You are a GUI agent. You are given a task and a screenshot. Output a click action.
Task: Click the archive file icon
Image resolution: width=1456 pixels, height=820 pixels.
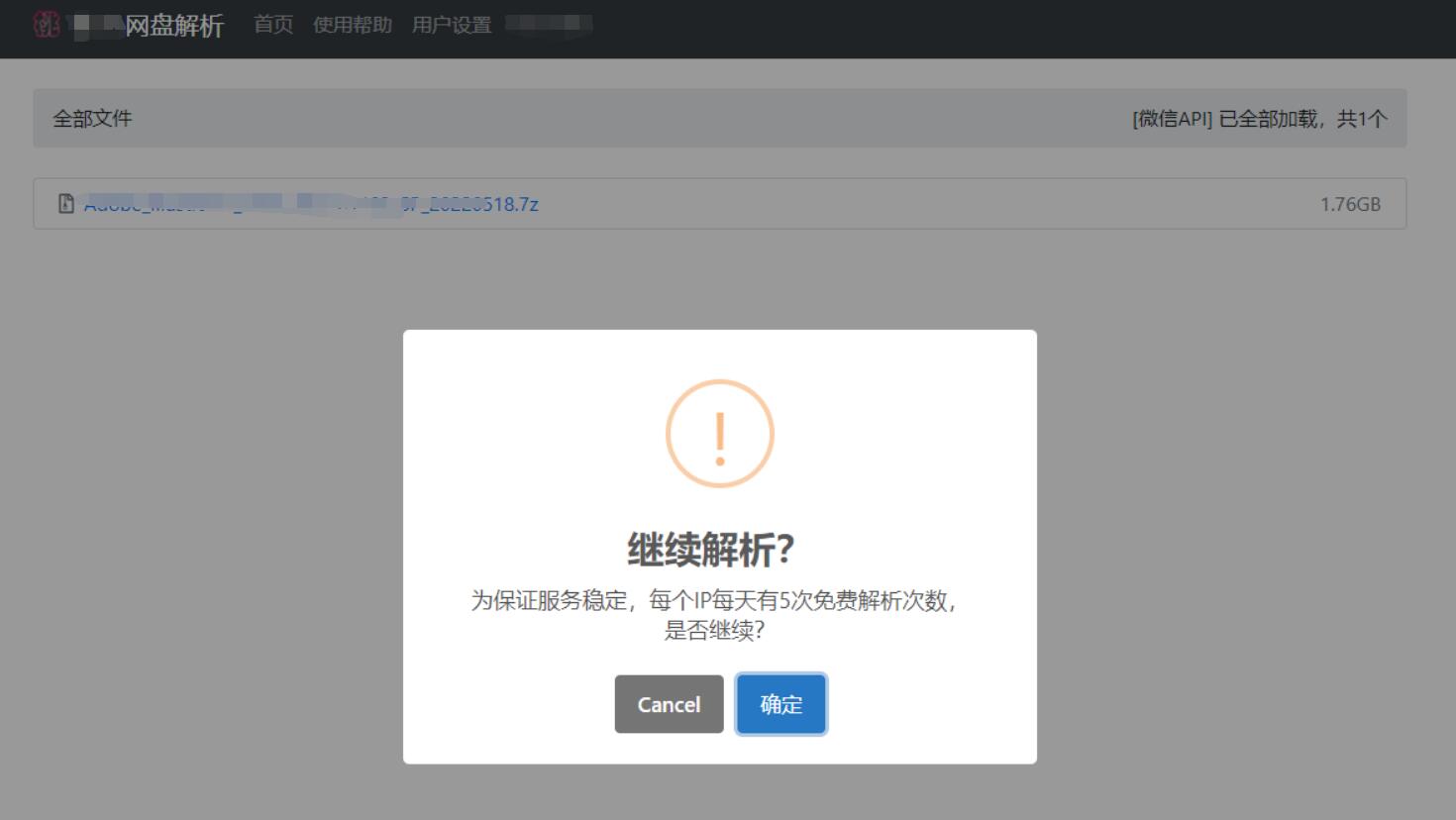point(66,204)
